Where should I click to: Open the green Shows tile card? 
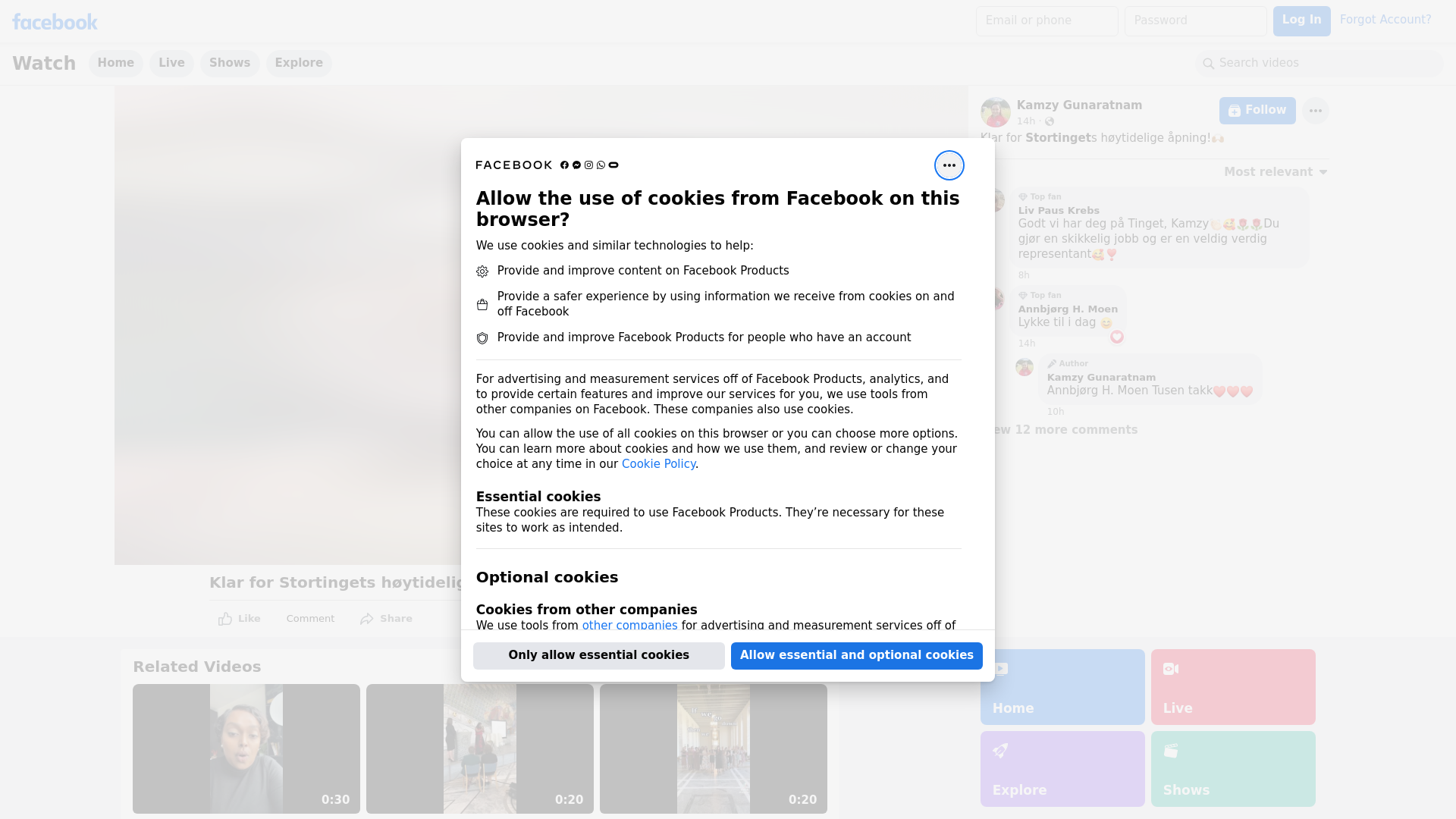[x=1233, y=769]
